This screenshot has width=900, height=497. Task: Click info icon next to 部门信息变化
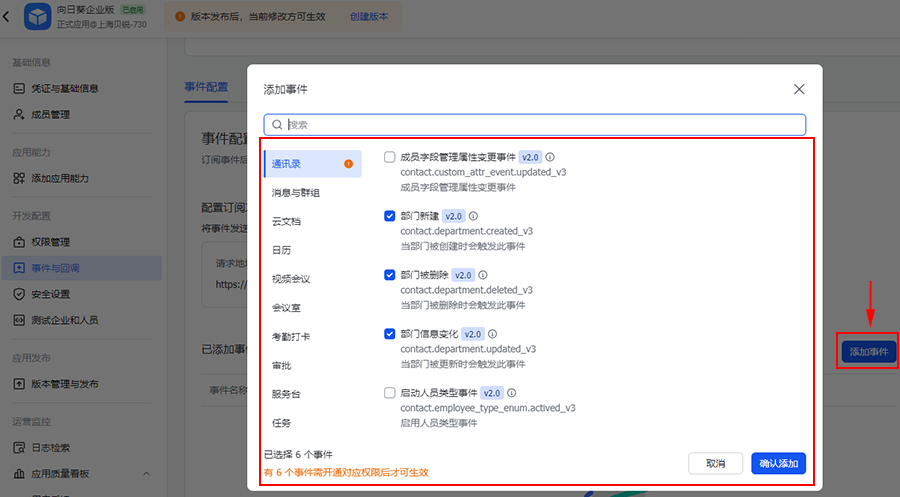pos(492,334)
